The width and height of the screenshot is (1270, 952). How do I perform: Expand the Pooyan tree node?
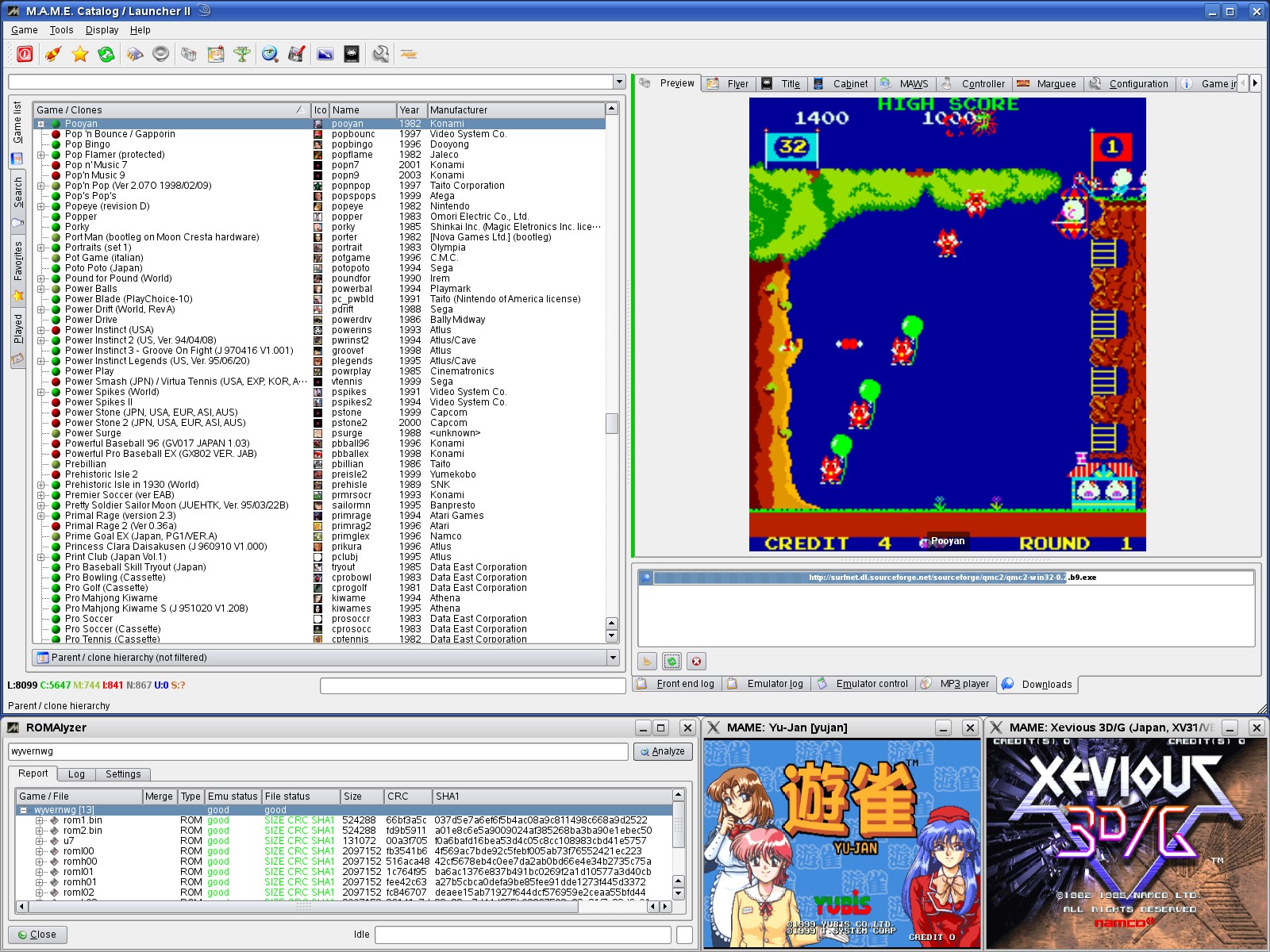(x=41, y=124)
